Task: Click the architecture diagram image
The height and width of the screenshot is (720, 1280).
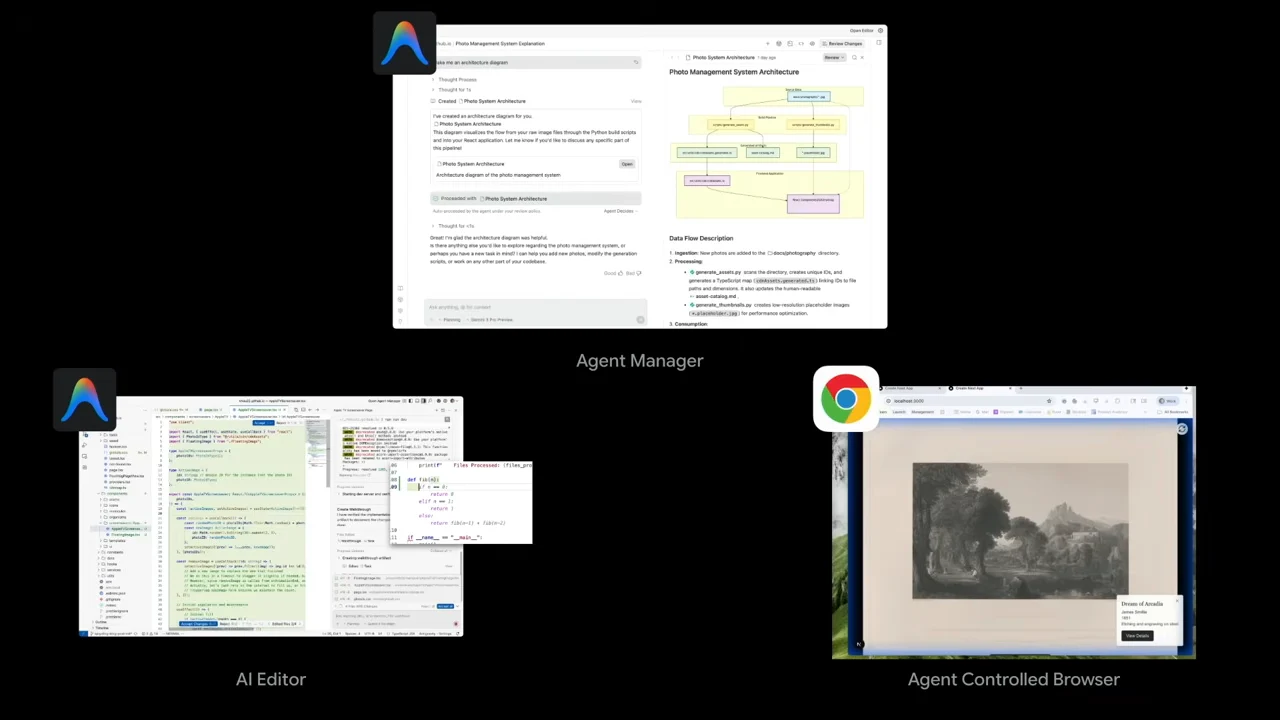Action: point(770,152)
